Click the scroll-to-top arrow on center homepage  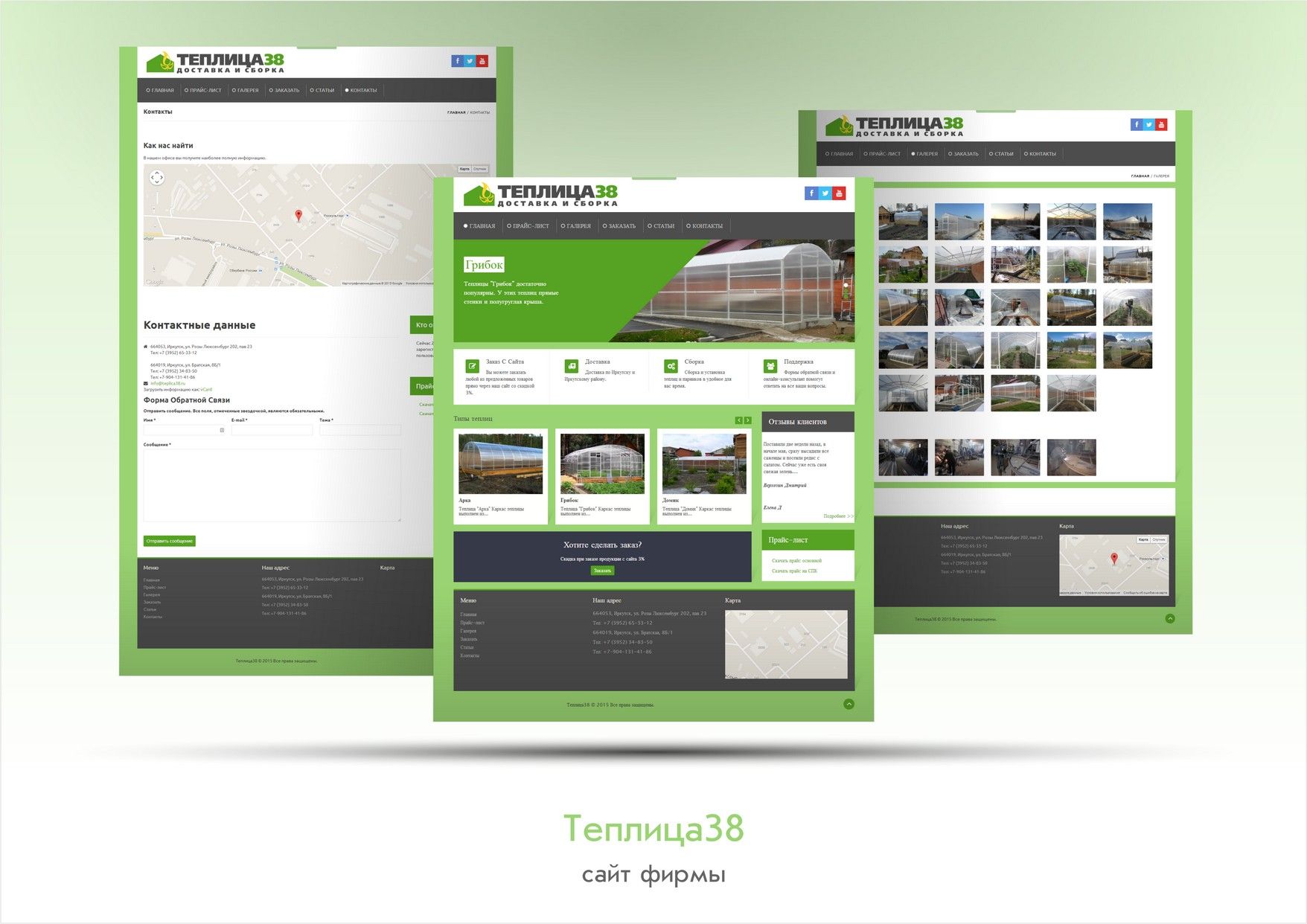pyautogui.click(x=849, y=704)
